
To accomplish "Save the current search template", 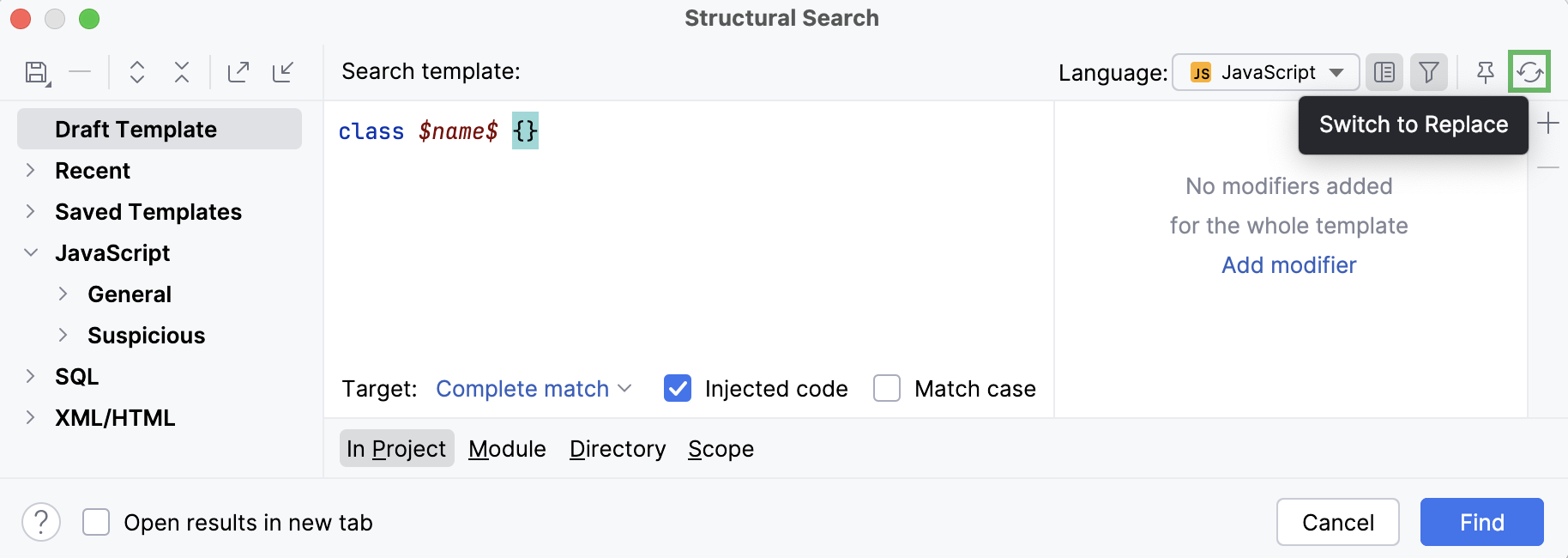I will (x=36, y=72).
